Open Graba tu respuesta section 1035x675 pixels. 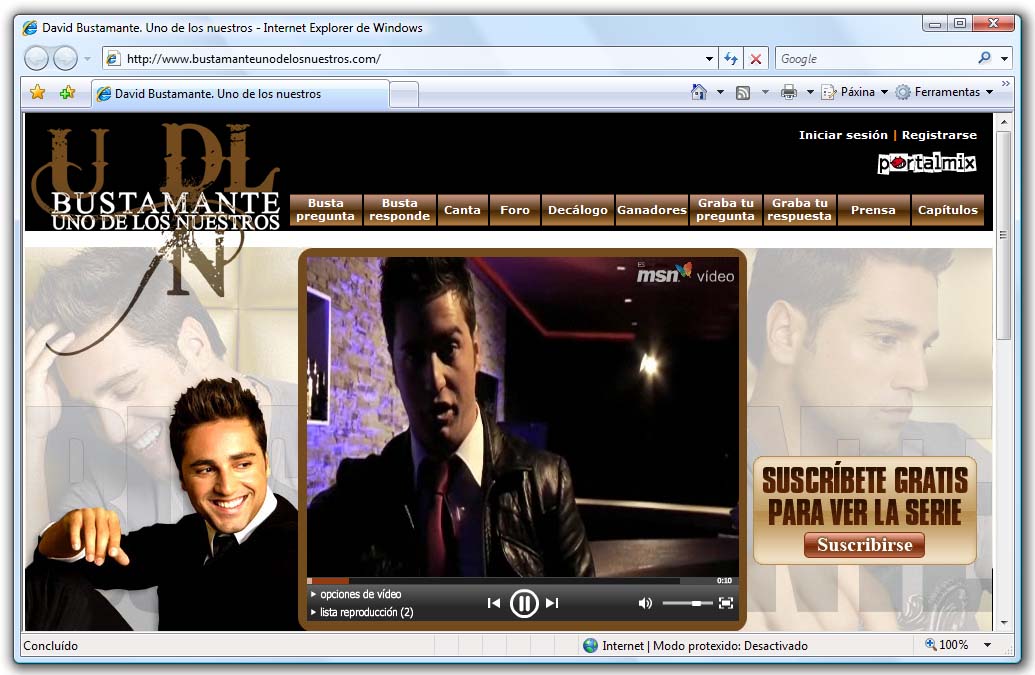pyautogui.click(x=799, y=210)
